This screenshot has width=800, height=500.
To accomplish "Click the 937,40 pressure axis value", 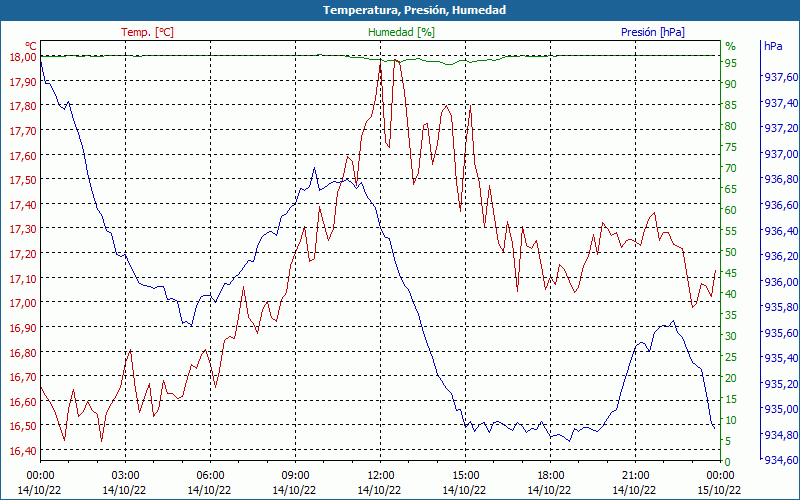I will (781, 103).
